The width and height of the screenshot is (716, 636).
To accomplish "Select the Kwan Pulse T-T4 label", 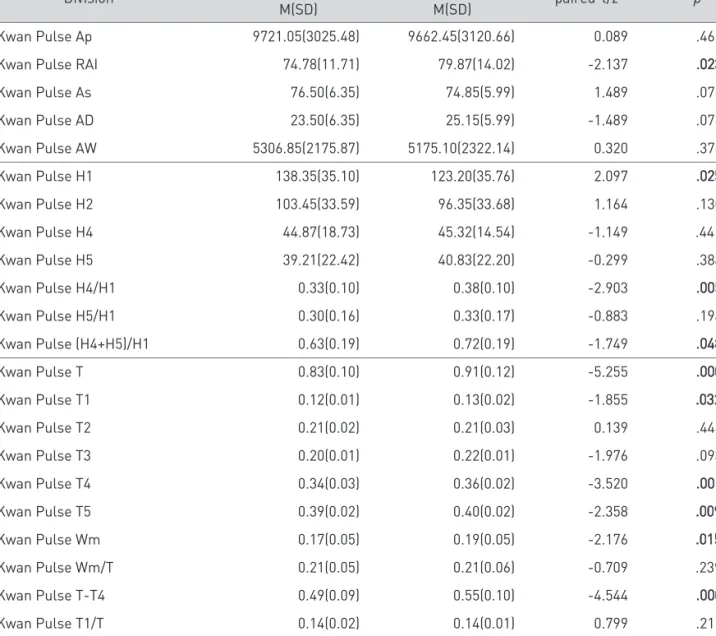I will pyautogui.click(x=52, y=595).
